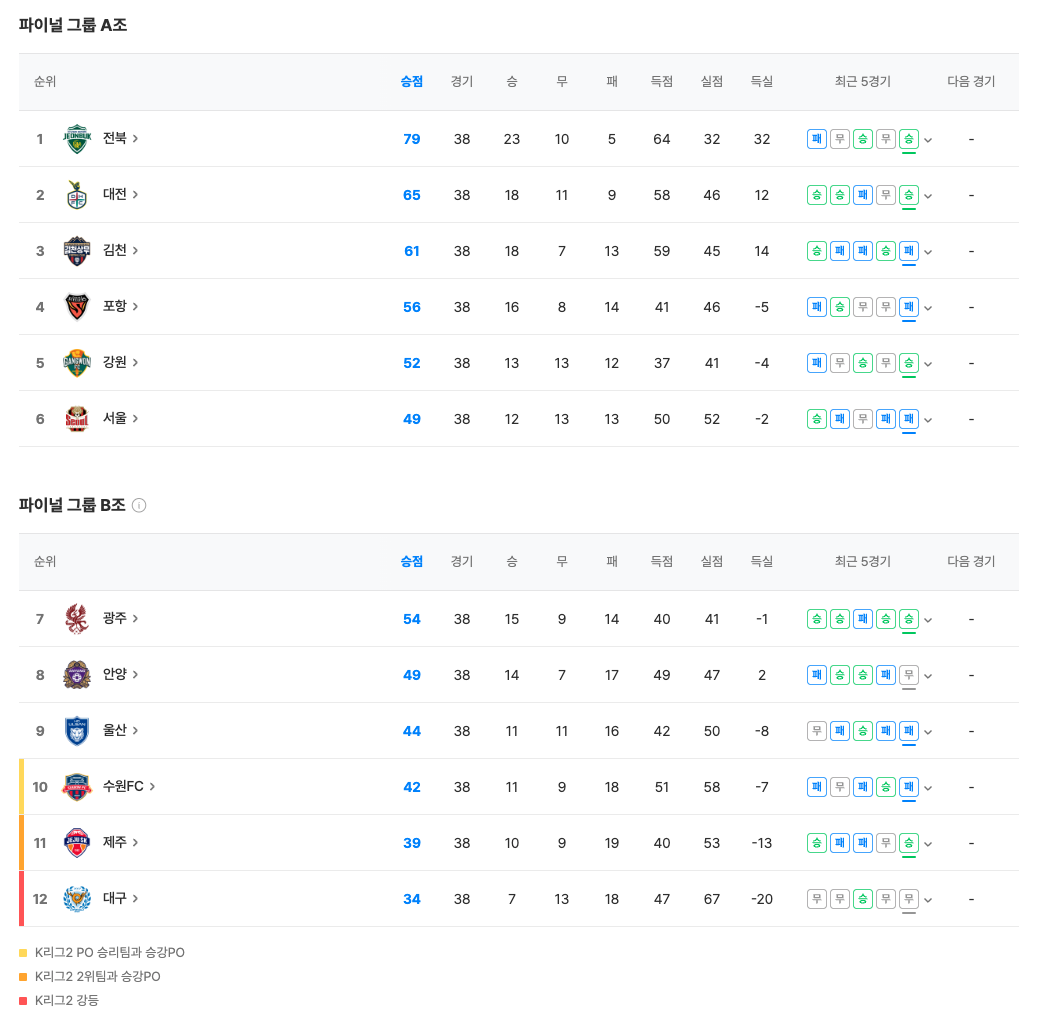The height and width of the screenshot is (1022, 1043).
Task: Open the 안양 team page link
Action: pyautogui.click(x=120, y=674)
